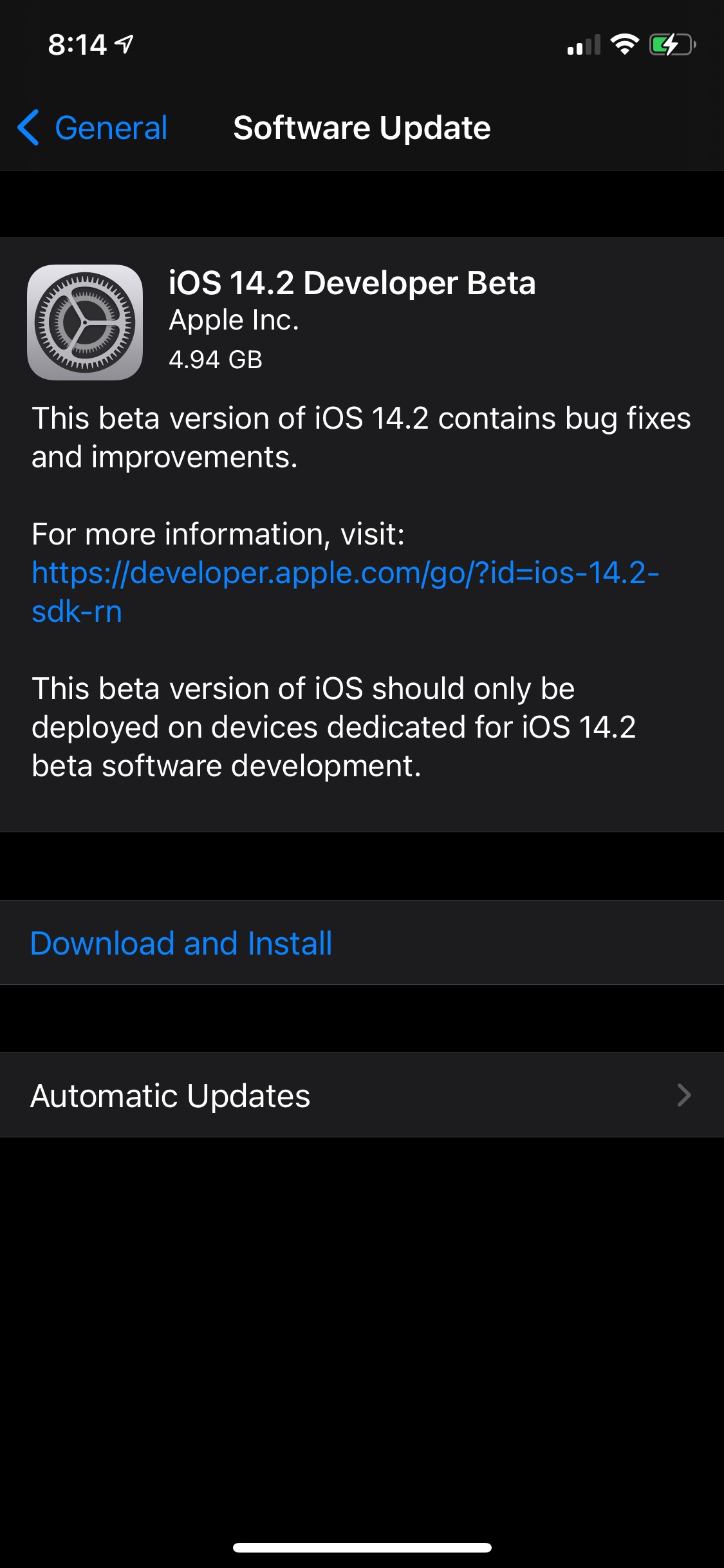Tap the Software Update page title
Screen dimensions: 724x1568
(362, 127)
